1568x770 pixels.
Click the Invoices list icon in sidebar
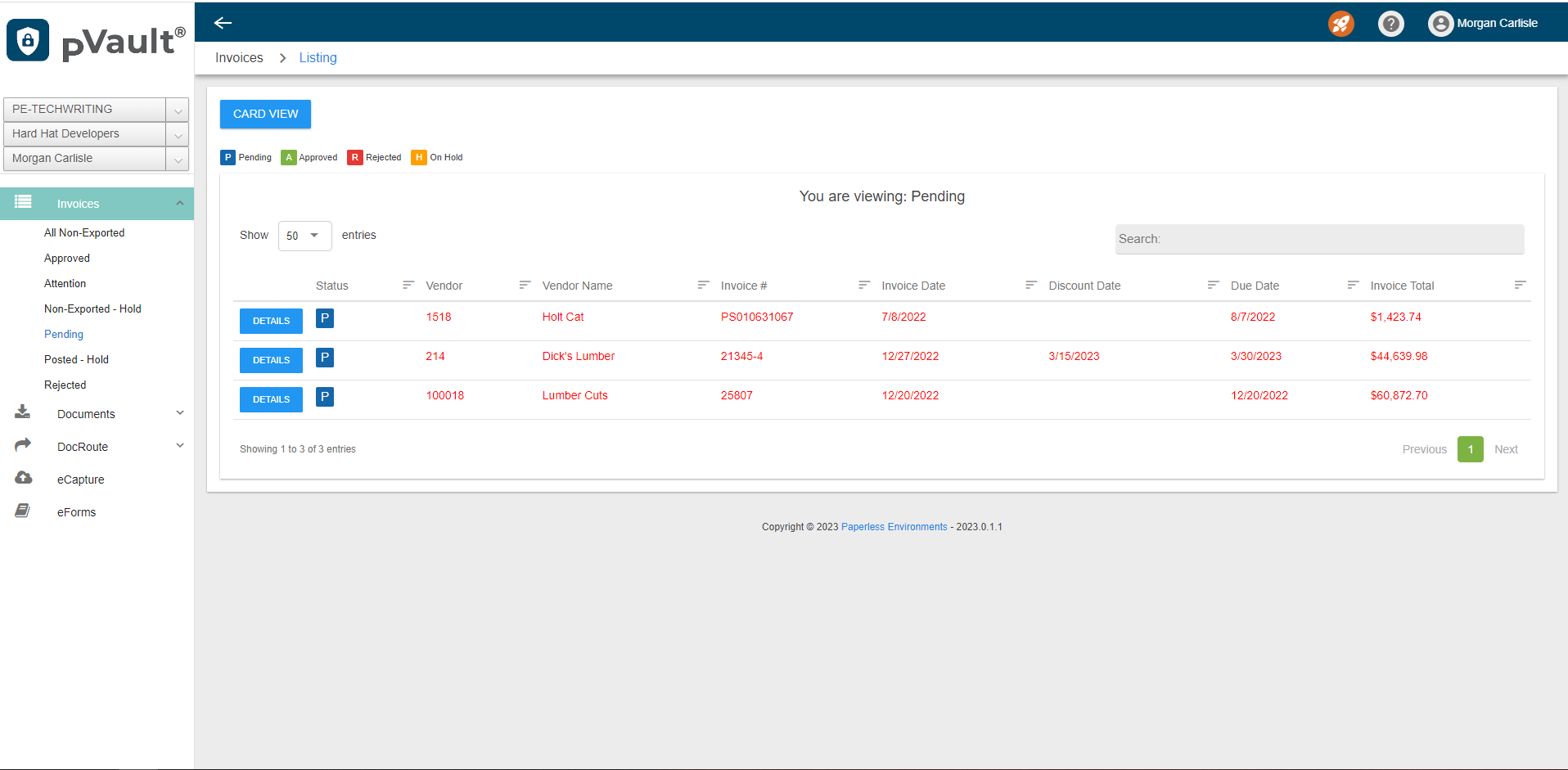click(23, 202)
